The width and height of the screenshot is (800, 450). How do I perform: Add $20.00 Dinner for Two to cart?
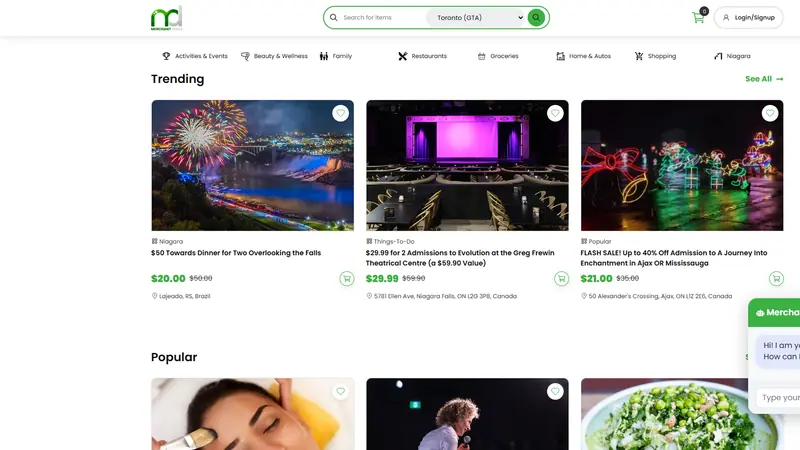(347, 279)
